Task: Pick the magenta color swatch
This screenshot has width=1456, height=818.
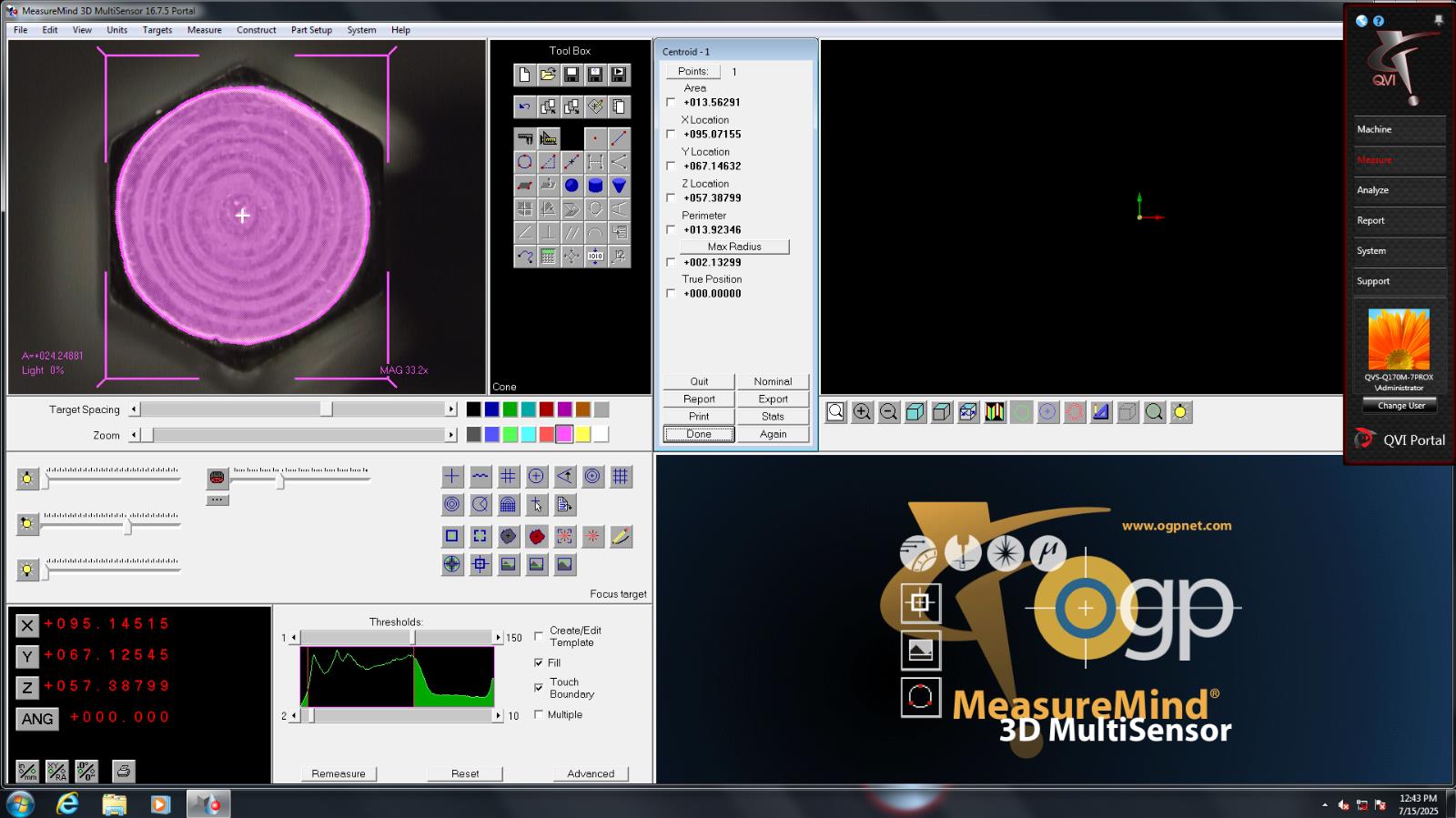Action: point(564,434)
